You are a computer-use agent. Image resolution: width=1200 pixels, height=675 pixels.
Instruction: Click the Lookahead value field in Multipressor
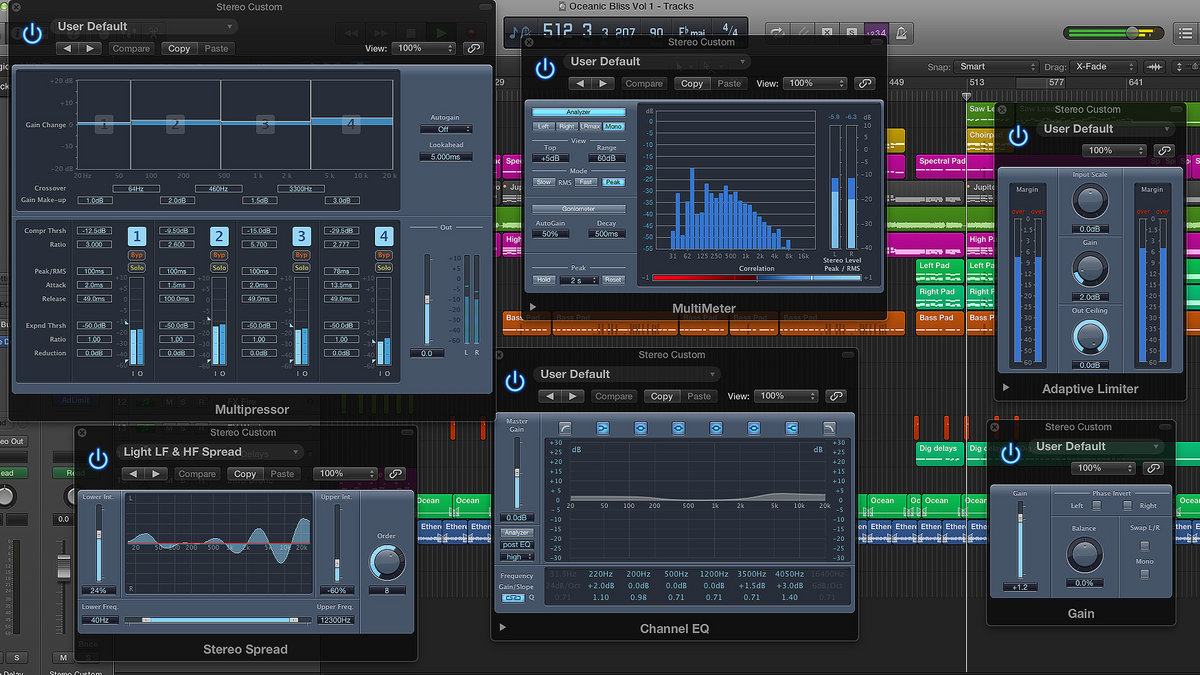444,157
